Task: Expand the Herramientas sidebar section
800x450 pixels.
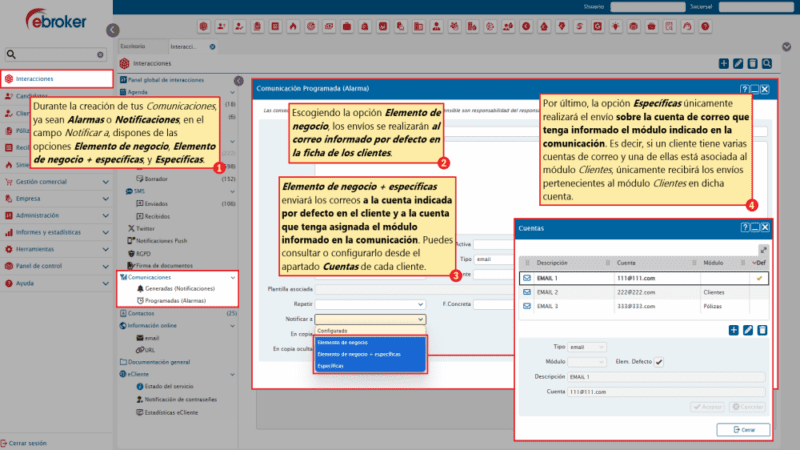Action: click(x=105, y=249)
